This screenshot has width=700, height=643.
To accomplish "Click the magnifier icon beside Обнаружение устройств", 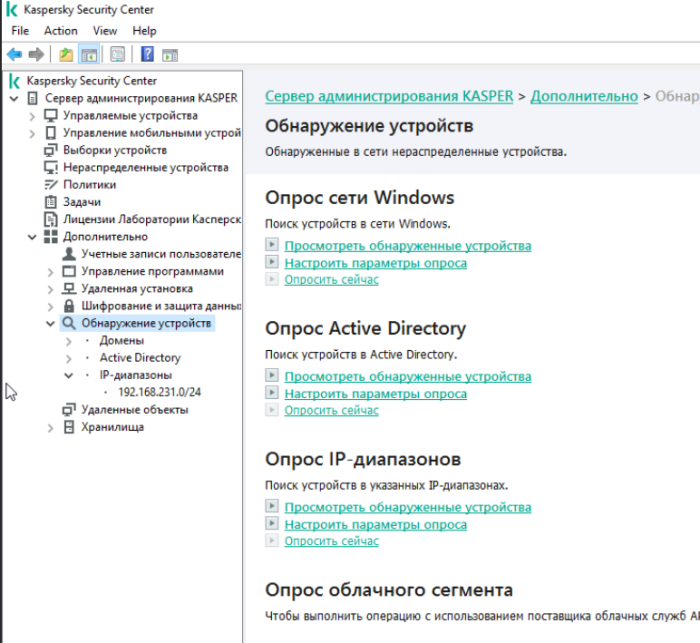I will click(x=68, y=323).
